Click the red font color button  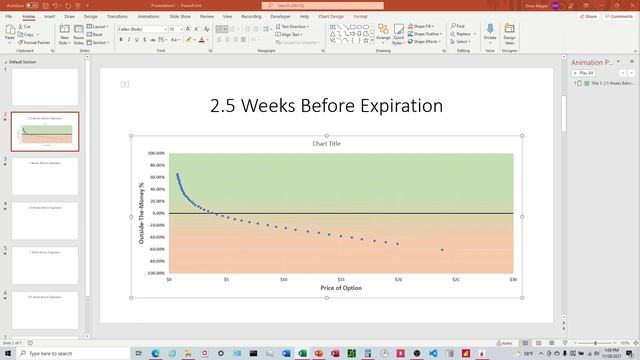(202, 40)
